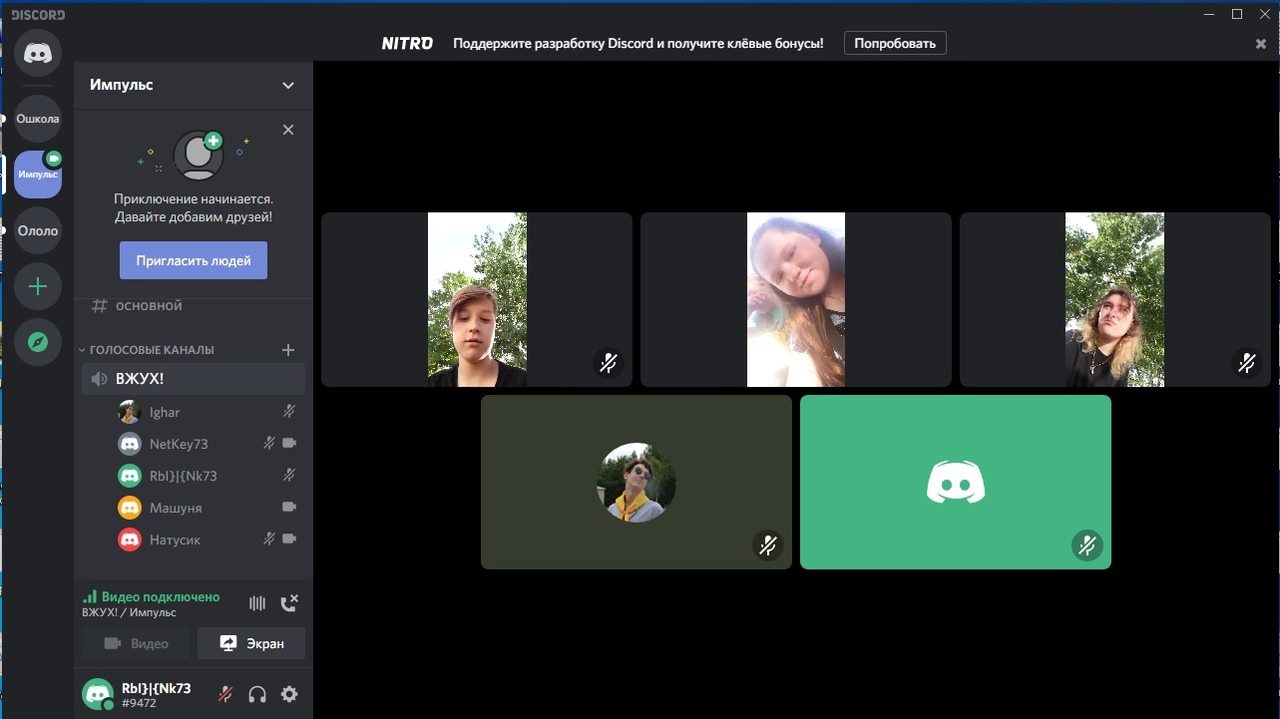Close the Nitro promotion banner

tap(1261, 44)
